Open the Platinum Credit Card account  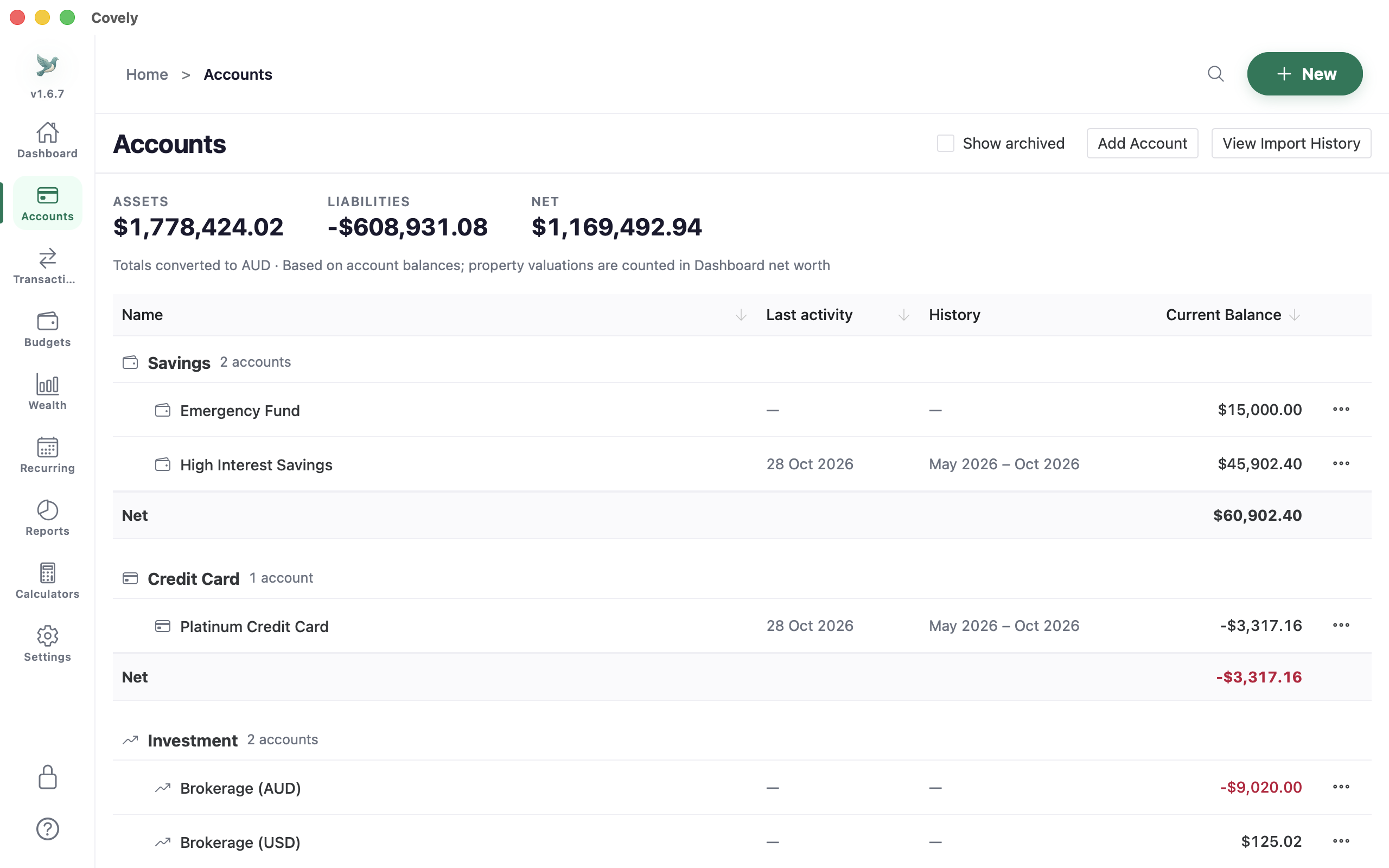pos(742,626)
